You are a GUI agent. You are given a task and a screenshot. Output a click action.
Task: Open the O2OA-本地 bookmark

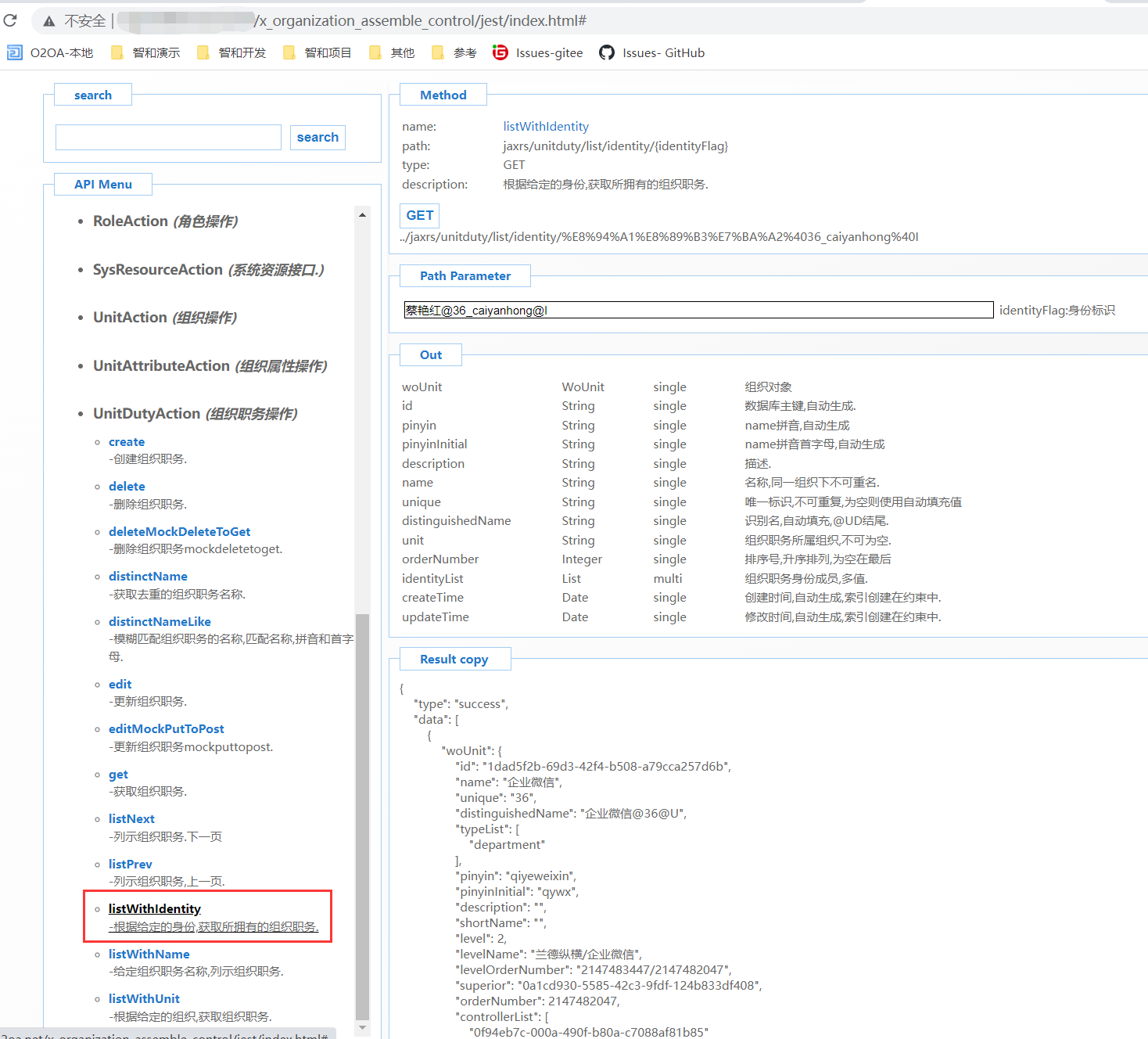tap(51, 52)
